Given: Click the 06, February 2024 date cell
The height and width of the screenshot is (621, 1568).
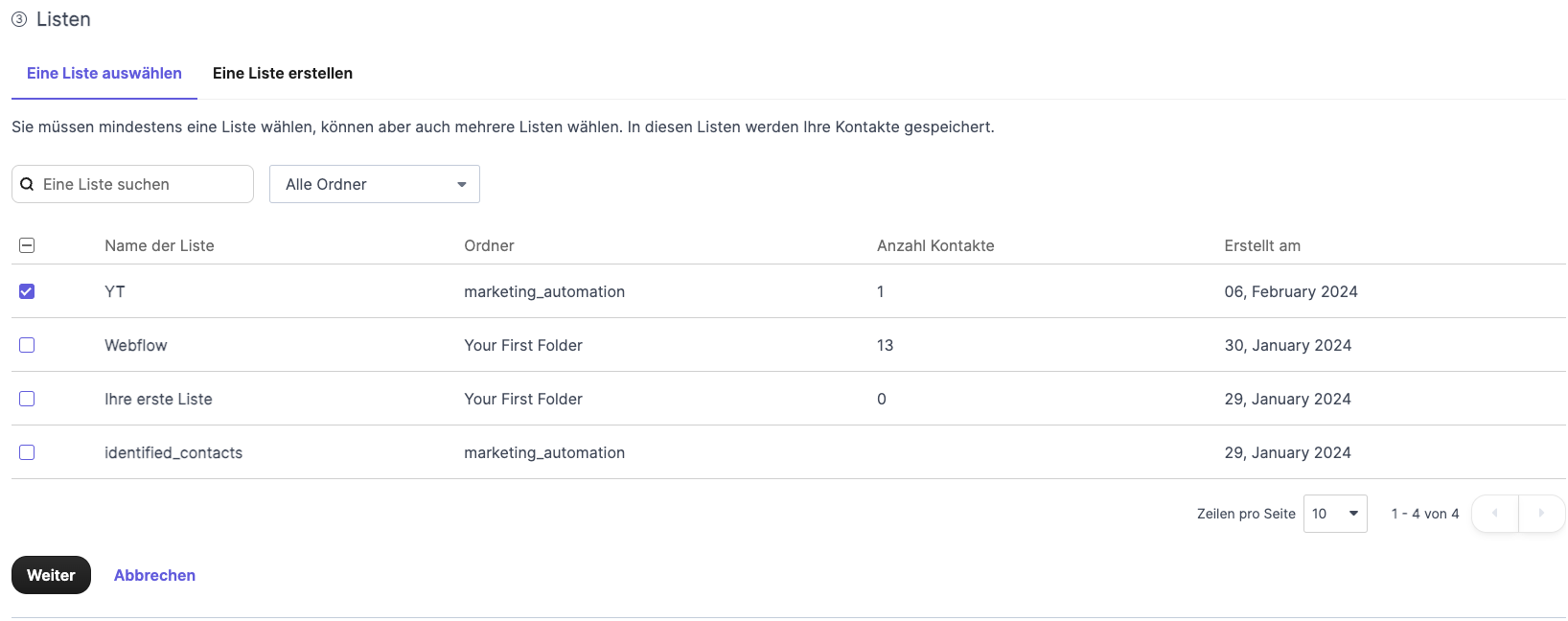Looking at the screenshot, I should pos(1291,291).
